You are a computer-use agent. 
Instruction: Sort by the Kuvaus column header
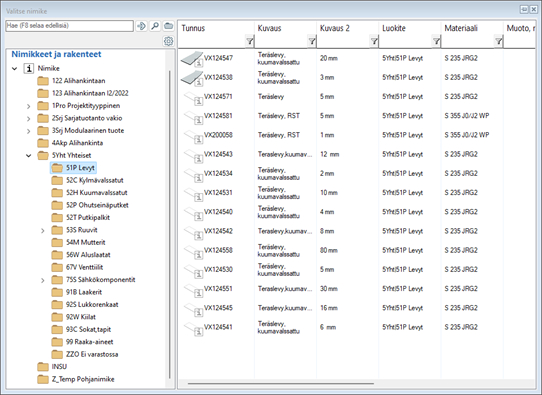pyautogui.click(x=269, y=28)
